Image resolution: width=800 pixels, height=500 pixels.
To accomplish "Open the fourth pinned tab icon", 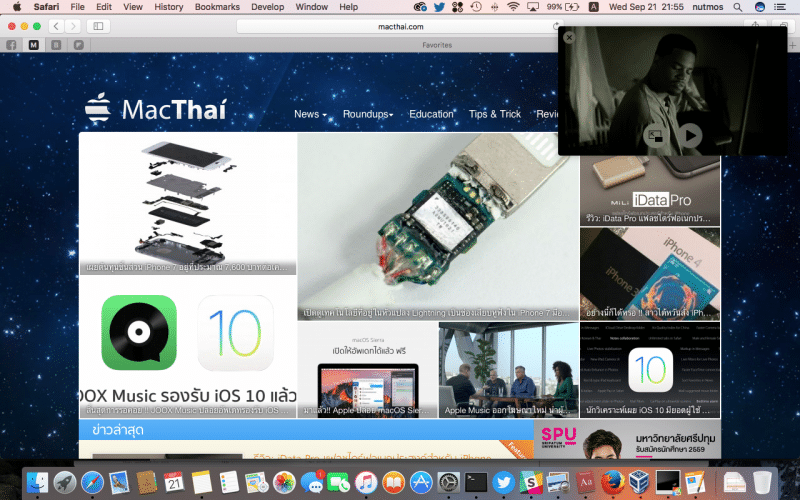I will pyautogui.click(x=79, y=45).
